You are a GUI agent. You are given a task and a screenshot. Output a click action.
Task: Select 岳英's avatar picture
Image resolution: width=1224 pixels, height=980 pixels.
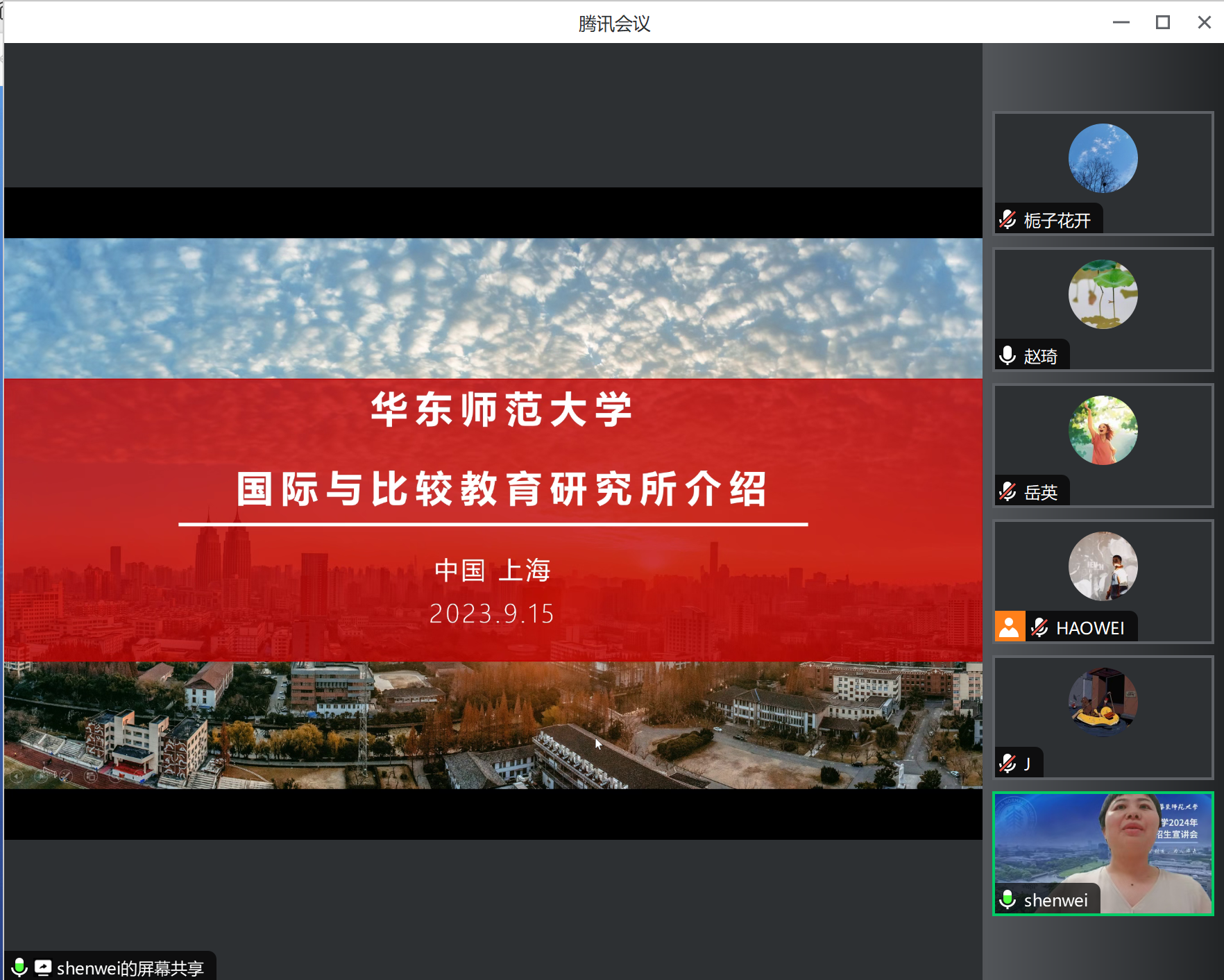1103,430
